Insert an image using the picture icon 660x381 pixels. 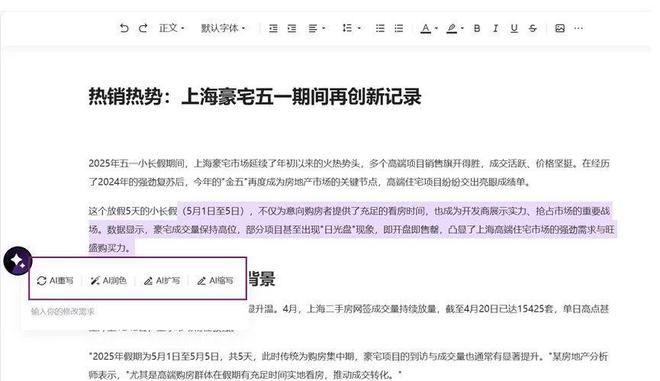(560, 28)
